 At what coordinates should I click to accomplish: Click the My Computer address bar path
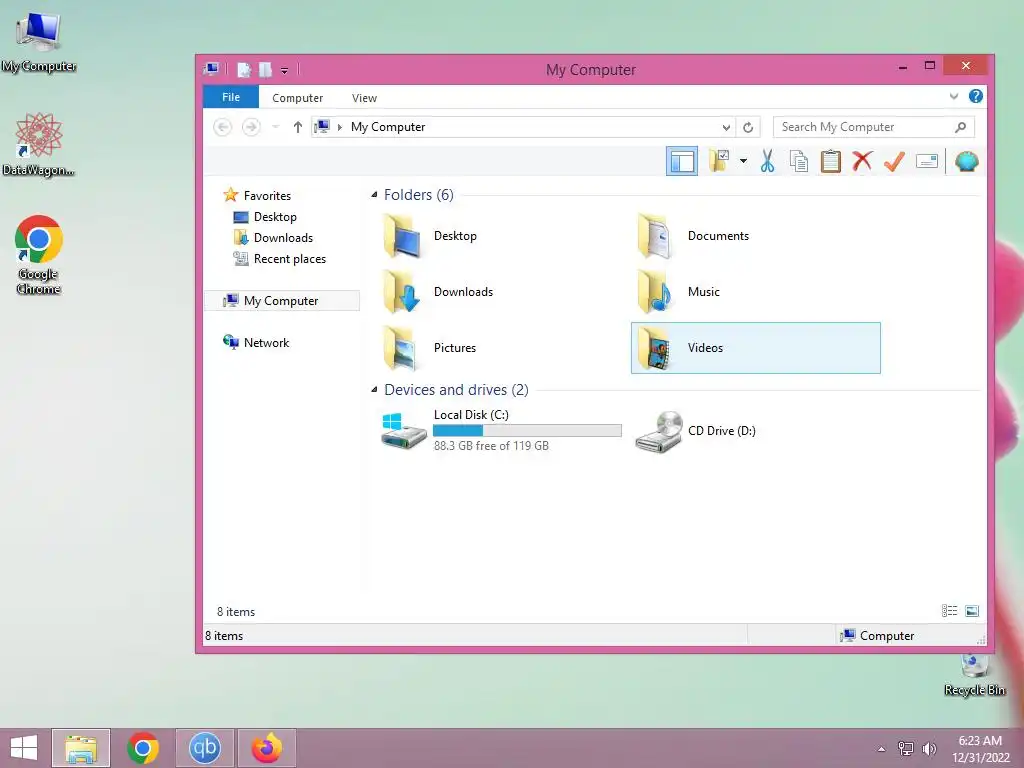click(388, 127)
